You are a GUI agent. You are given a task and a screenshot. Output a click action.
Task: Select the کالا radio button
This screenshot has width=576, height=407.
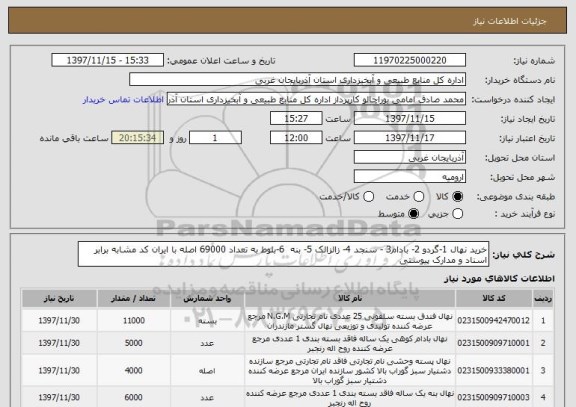[457, 197]
